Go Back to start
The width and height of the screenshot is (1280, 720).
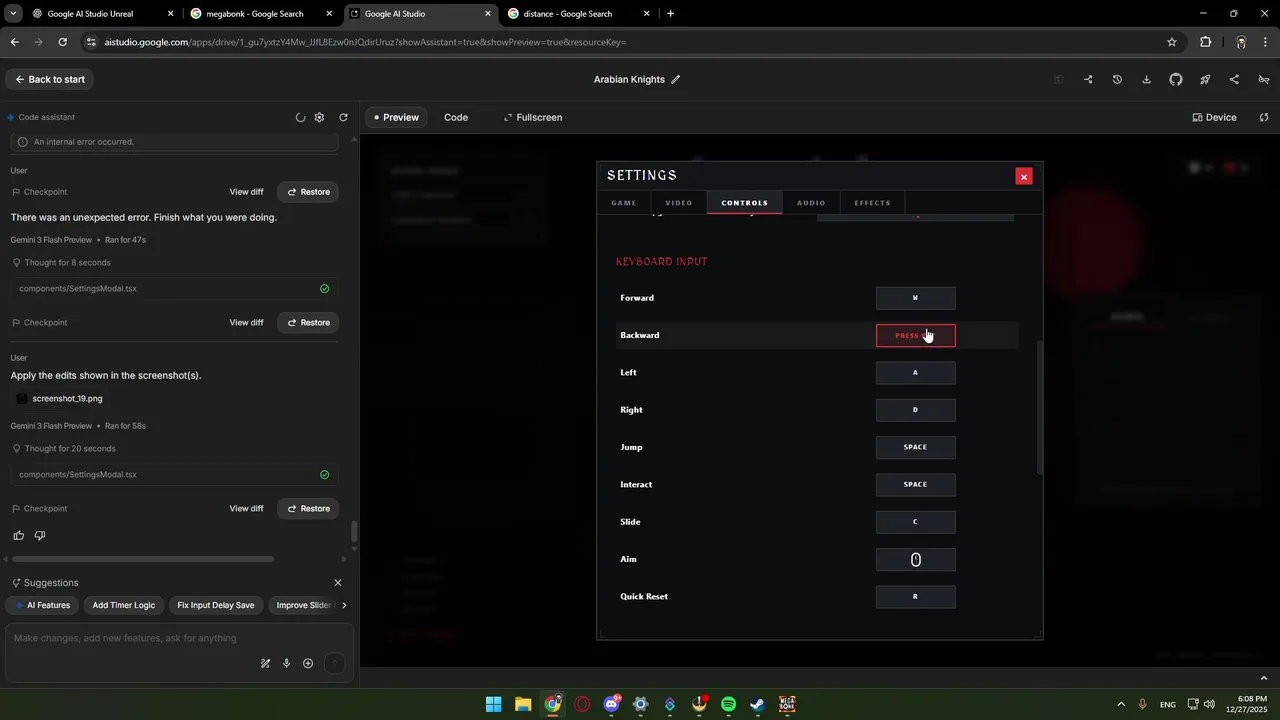coord(50,79)
